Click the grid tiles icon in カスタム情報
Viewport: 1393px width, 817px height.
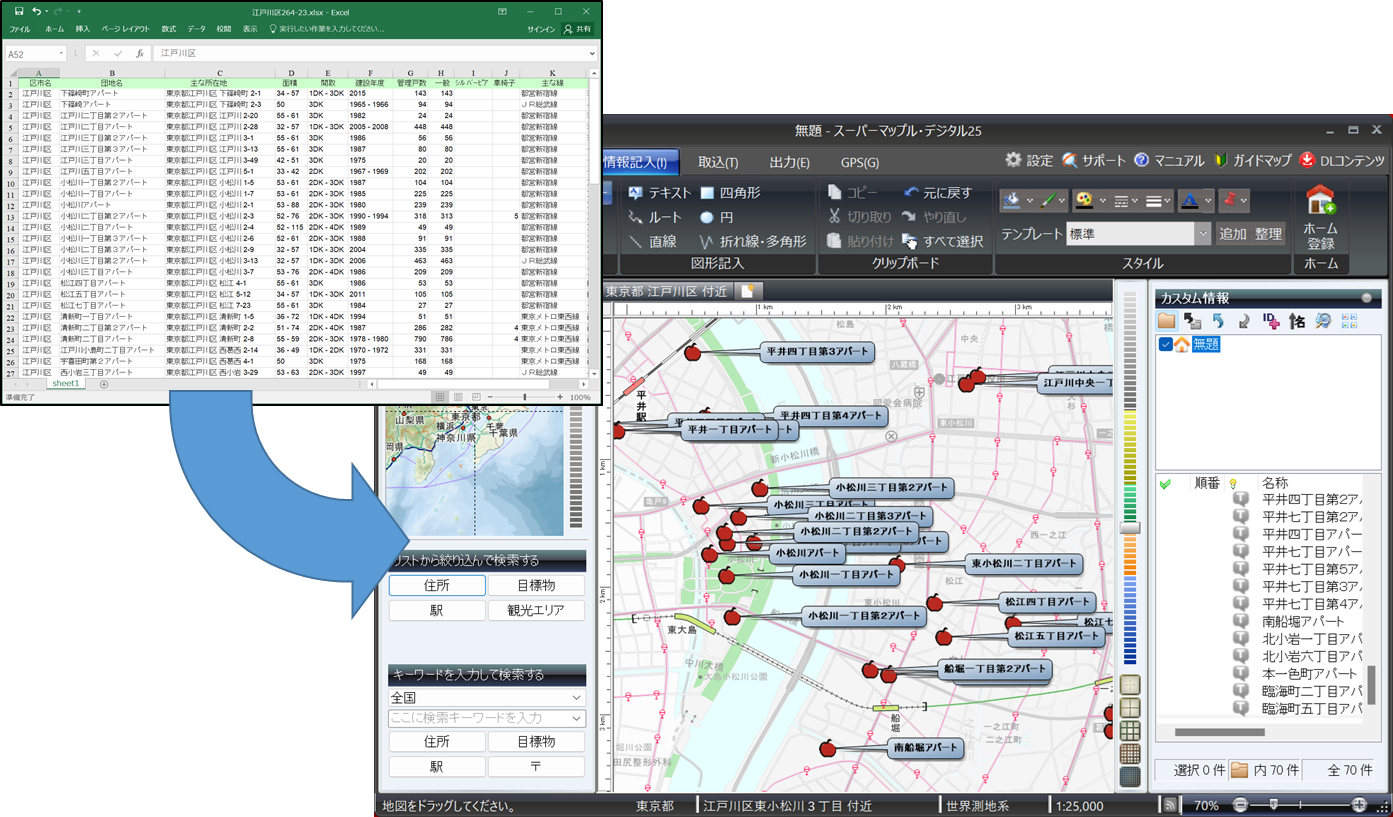click(x=1349, y=321)
